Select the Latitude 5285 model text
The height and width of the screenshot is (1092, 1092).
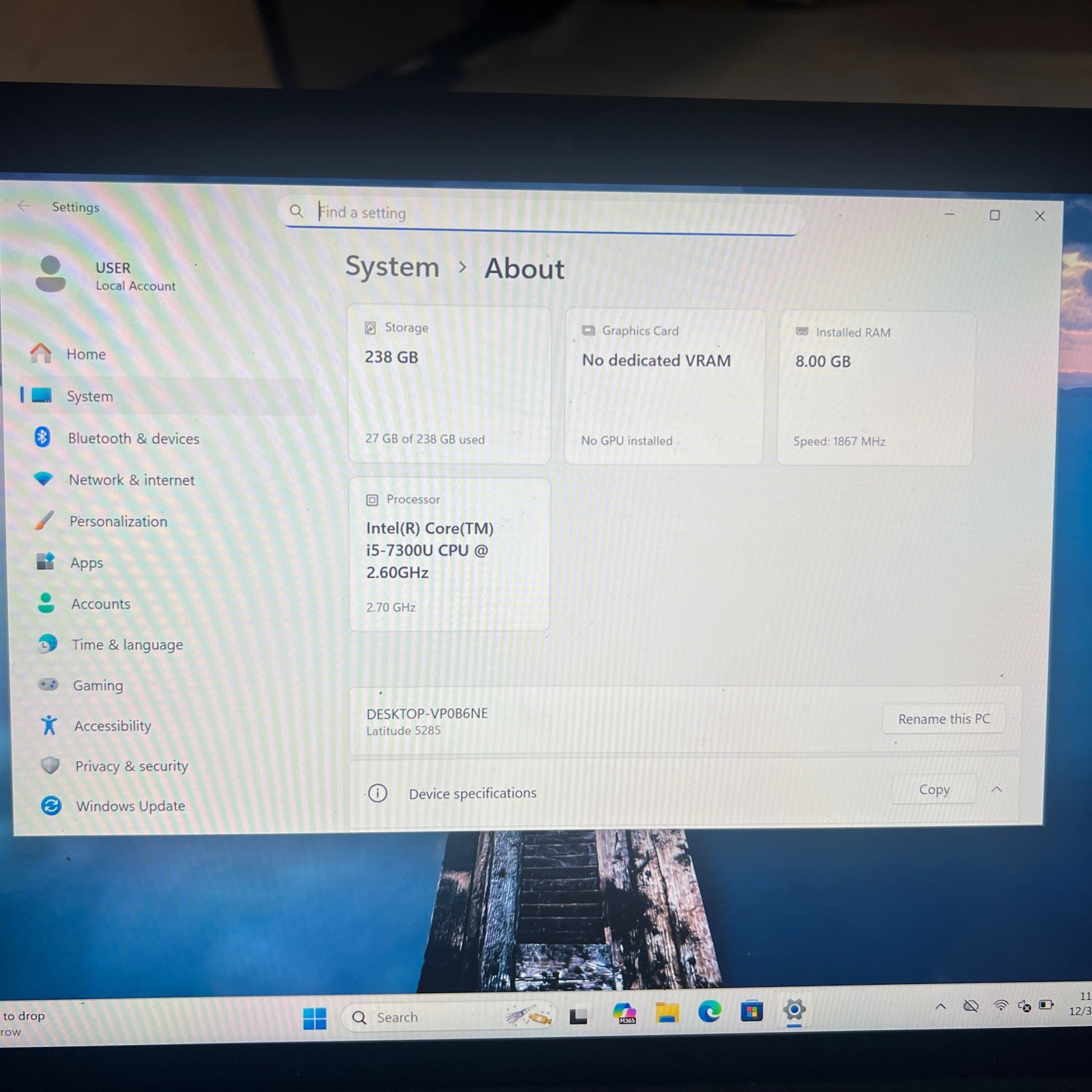403,731
